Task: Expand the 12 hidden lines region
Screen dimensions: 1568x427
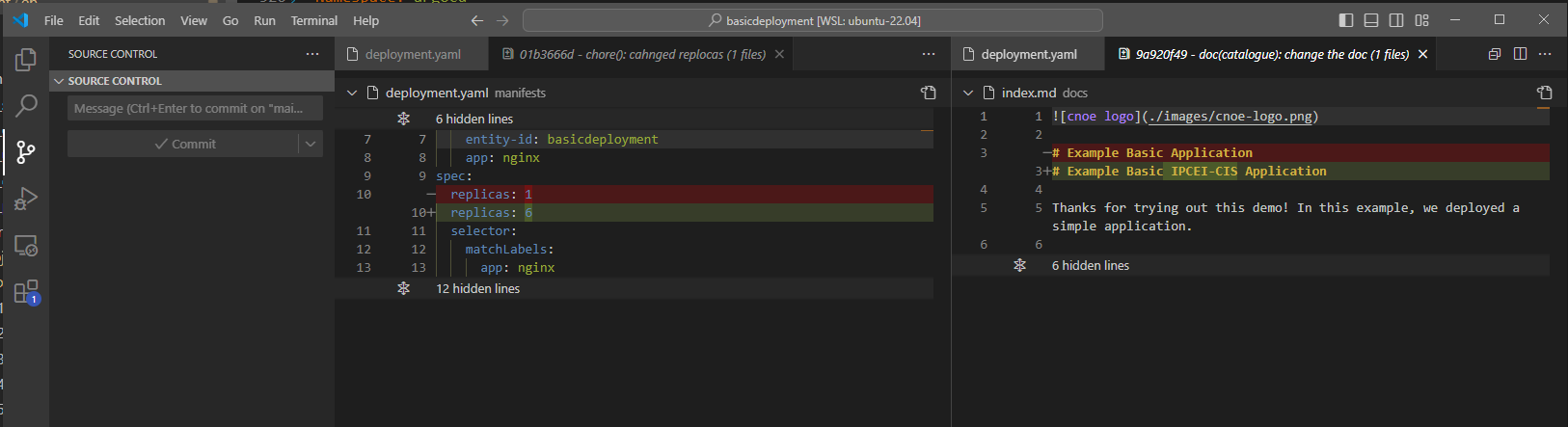Action: (477, 288)
